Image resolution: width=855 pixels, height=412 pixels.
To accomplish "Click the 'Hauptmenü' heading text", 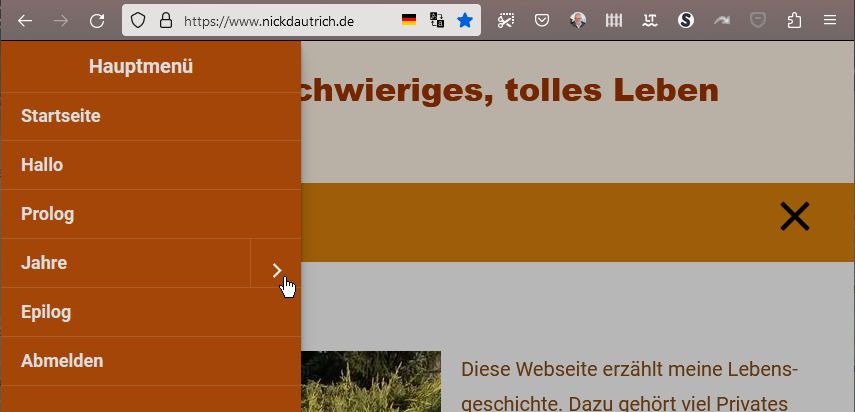I will [x=141, y=67].
